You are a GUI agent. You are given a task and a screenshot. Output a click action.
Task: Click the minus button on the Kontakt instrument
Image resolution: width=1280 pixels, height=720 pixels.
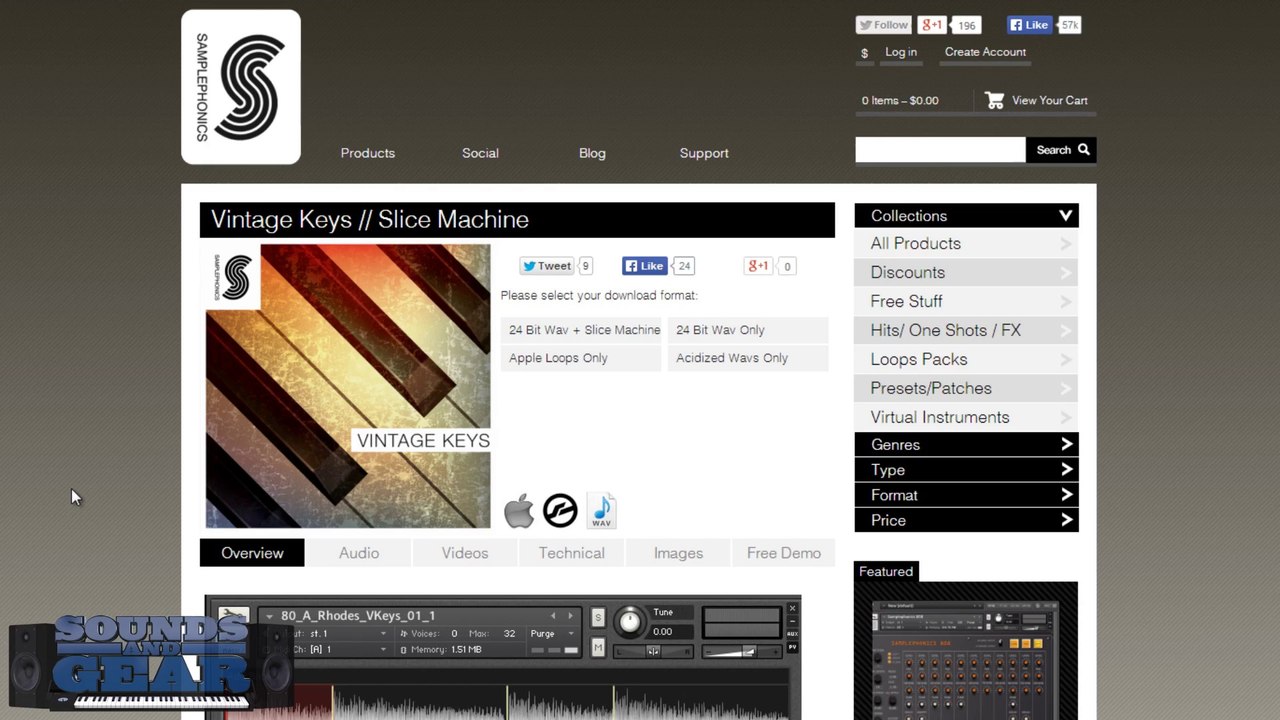pos(792,621)
